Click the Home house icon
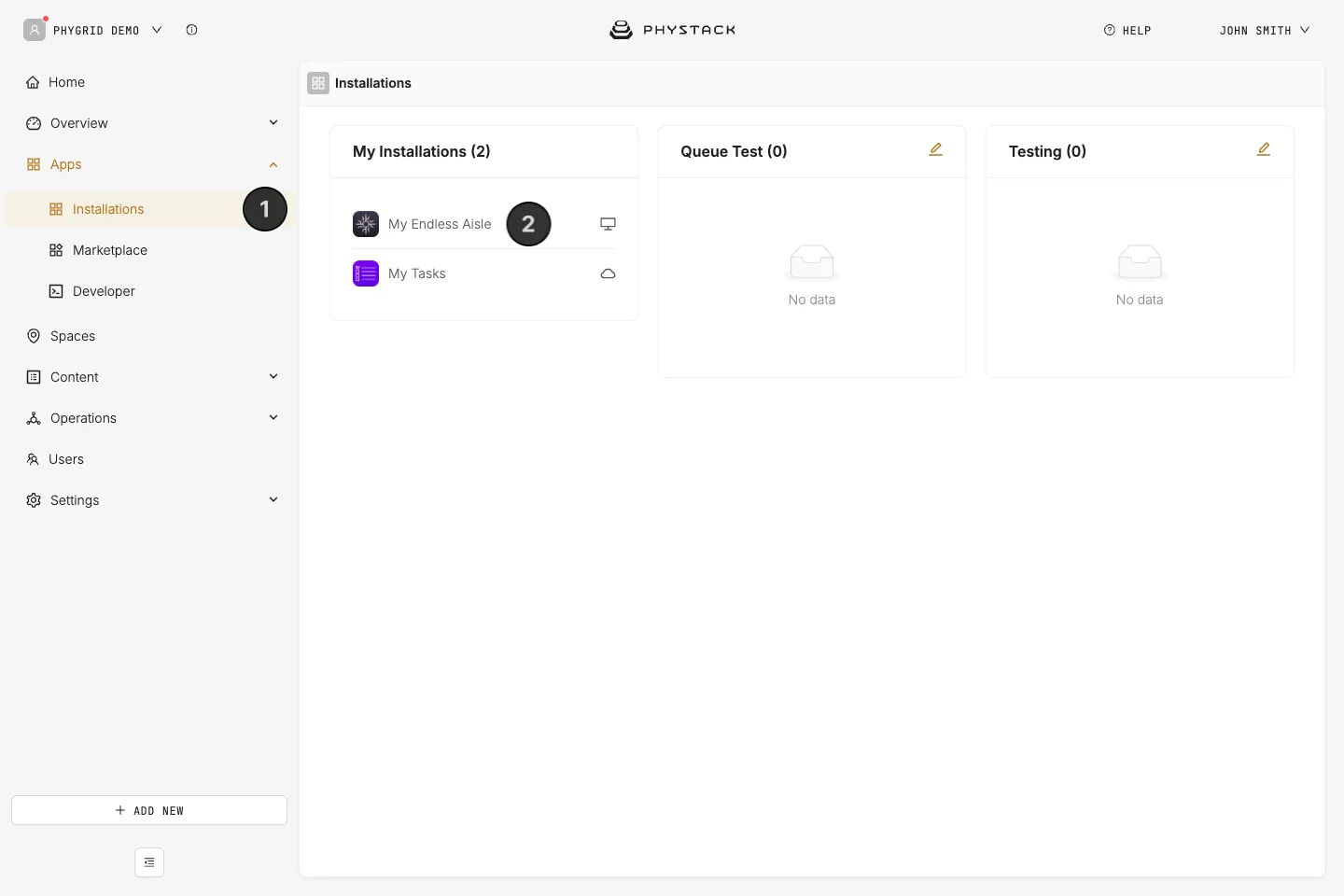This screenshot has width=1344, height=896. point(33,82)
